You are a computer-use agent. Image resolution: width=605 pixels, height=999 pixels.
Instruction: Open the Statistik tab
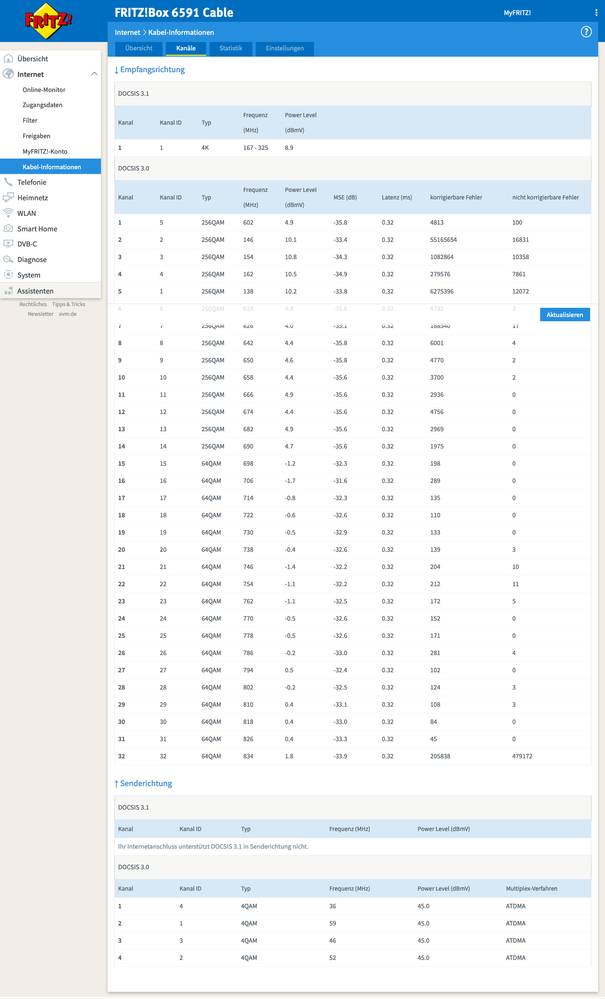pos(231,48)
